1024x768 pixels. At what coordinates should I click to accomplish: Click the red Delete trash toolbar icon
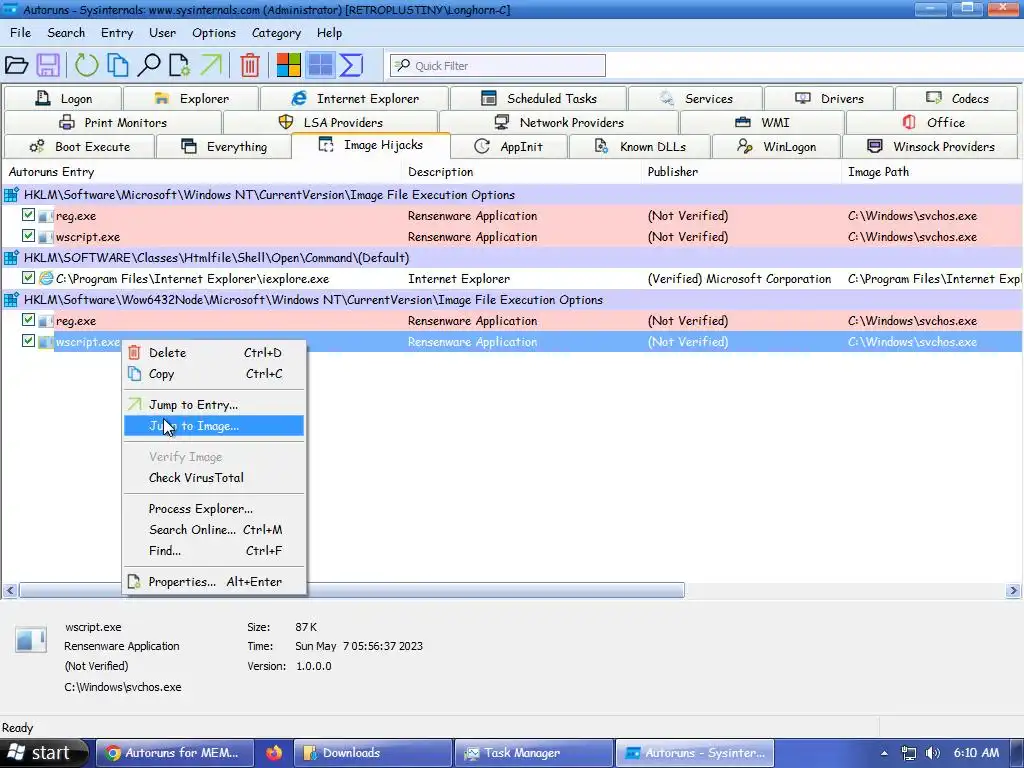click(x=249, y=65)
